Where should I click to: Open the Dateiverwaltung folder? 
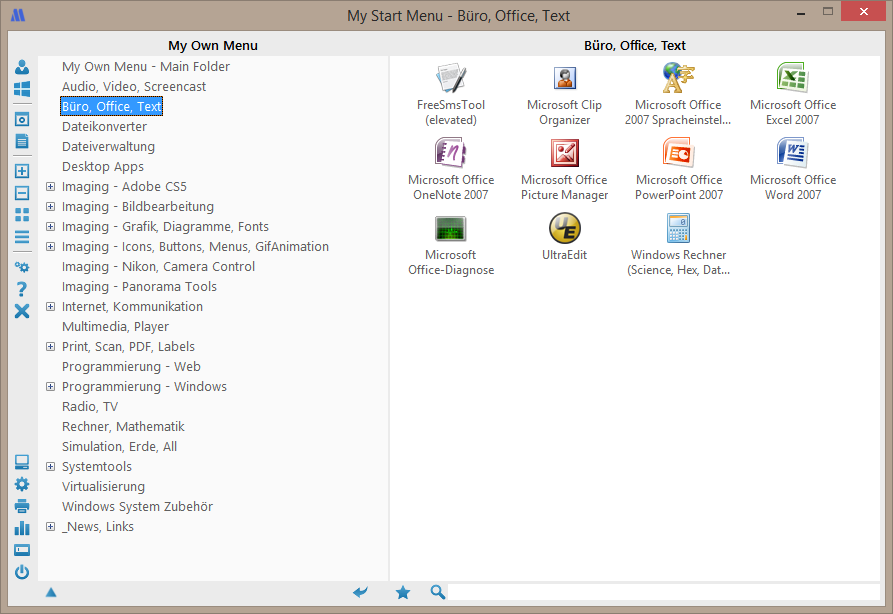pyautogui.click(x=108, y=146)
